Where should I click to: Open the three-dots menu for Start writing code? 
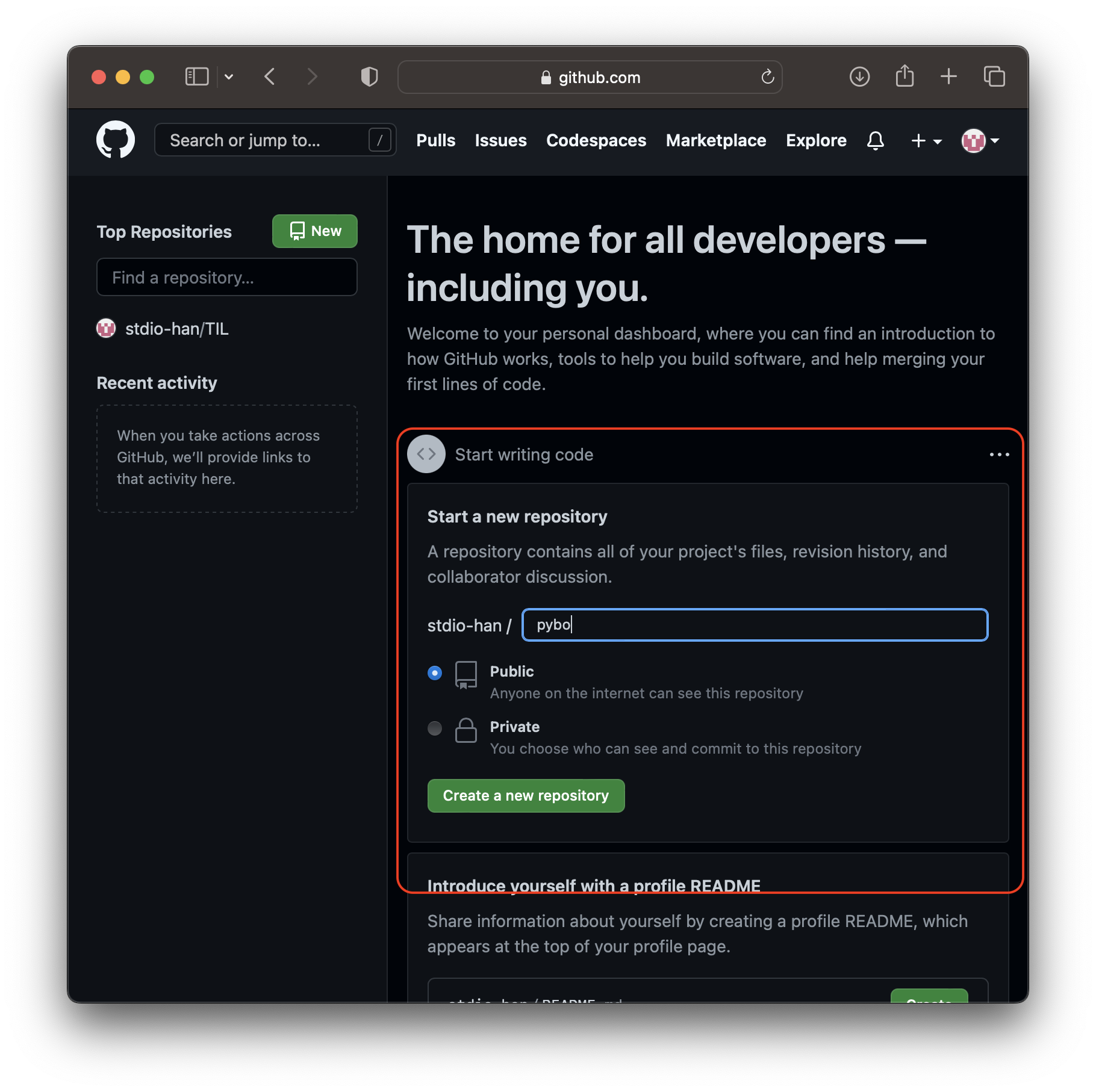coord(999,454)
